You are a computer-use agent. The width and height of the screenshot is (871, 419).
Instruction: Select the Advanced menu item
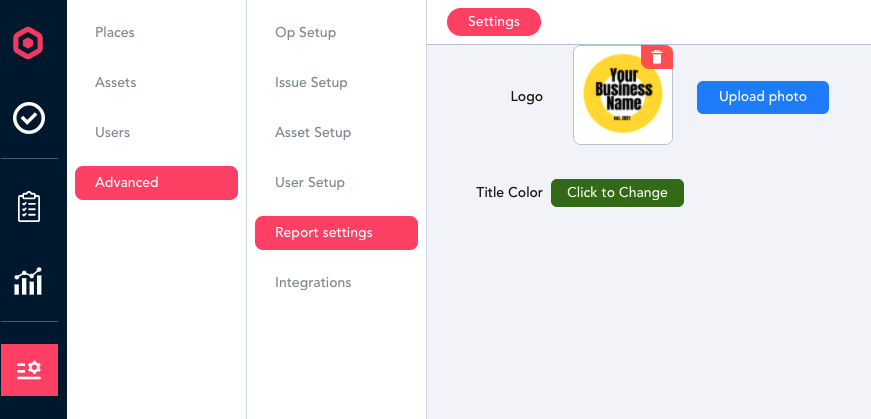(x=156, y=183)
